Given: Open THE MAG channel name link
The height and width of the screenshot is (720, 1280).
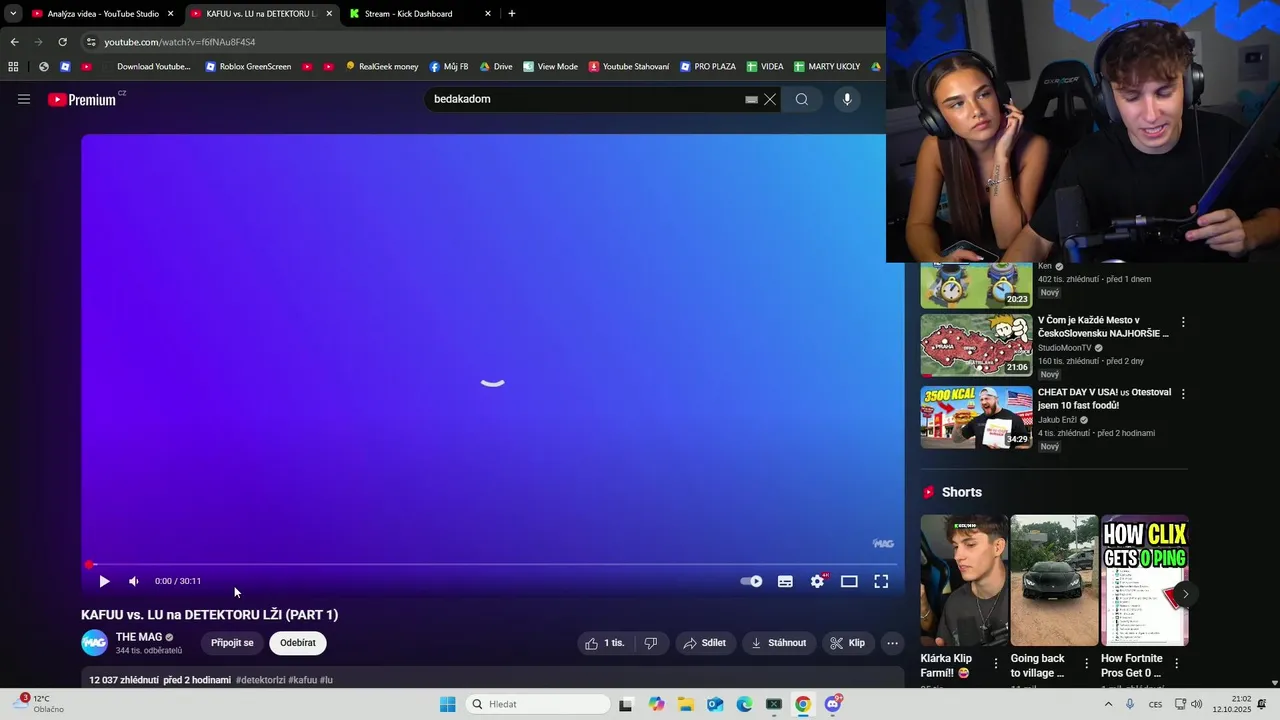Looking at the screenshot, I should tap(138, 637).
